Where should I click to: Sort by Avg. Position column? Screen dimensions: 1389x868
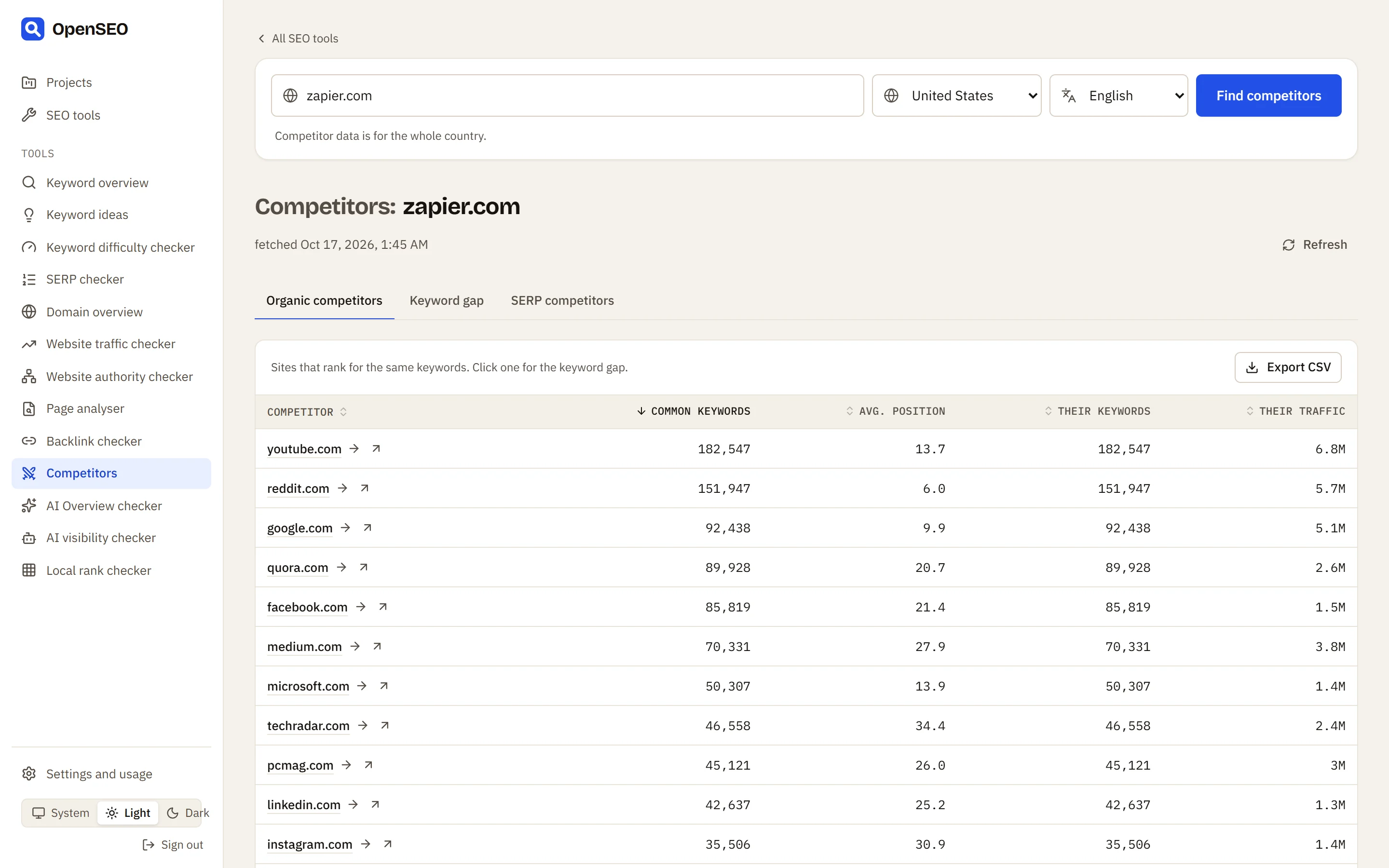click(x=896, y=411)
